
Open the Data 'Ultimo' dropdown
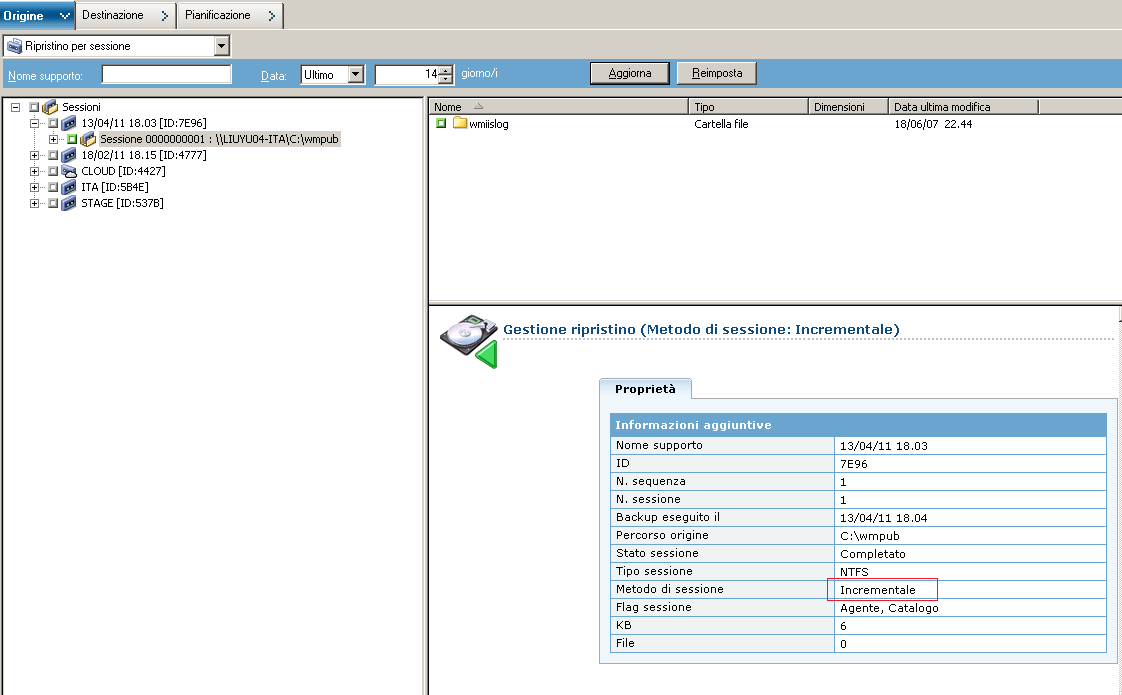click(355, 74)
